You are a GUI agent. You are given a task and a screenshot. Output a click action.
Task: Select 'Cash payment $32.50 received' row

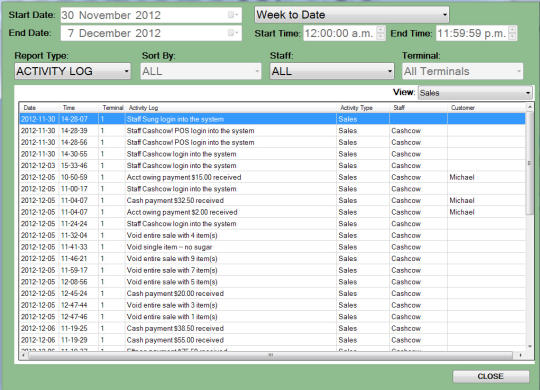pos(272,201)
